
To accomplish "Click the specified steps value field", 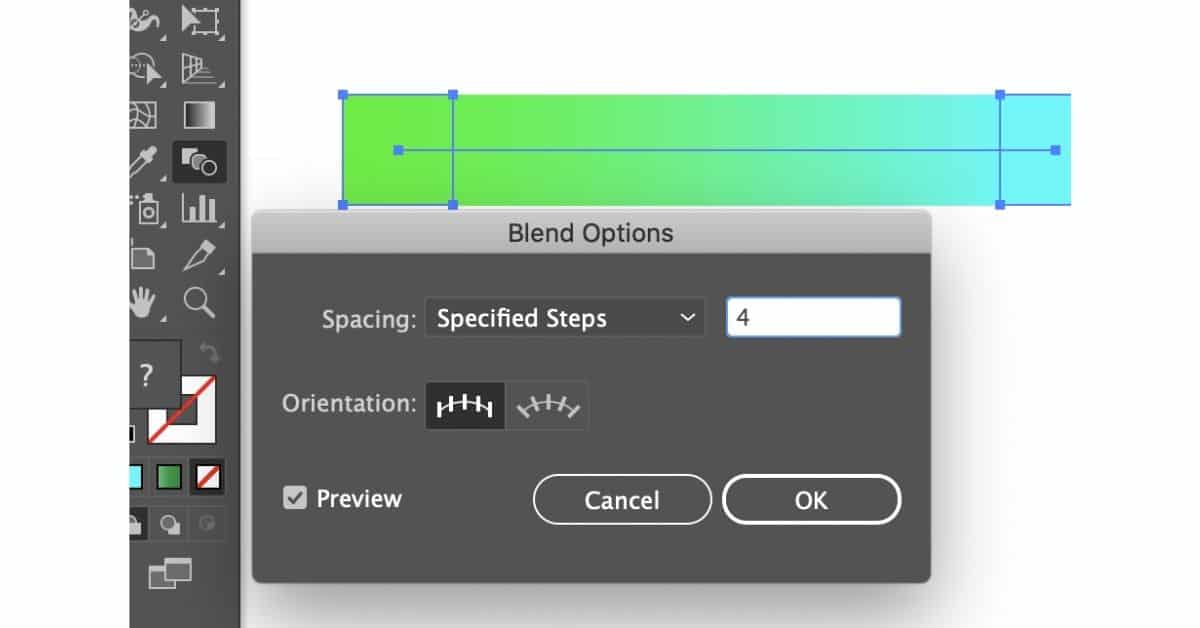I will point(813,316).
